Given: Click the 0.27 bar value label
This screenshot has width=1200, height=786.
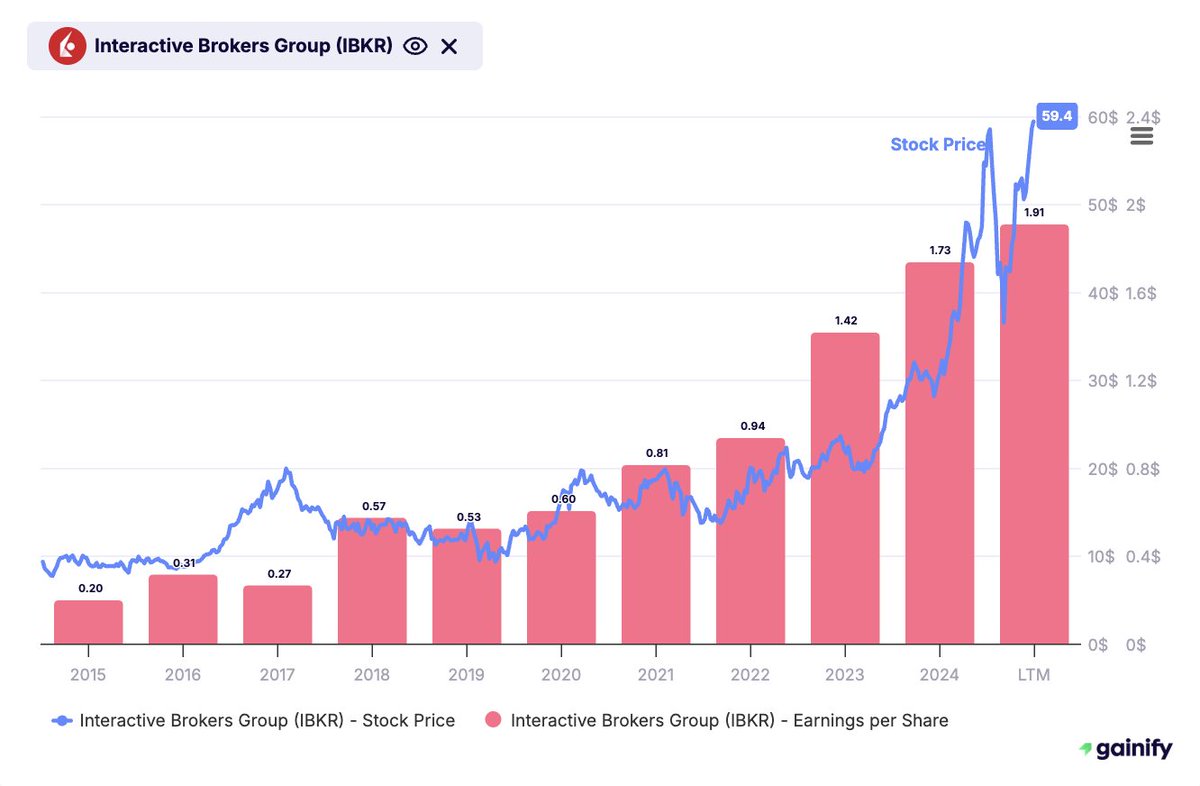Looking at the screenshot, I should tap(279, 574).
